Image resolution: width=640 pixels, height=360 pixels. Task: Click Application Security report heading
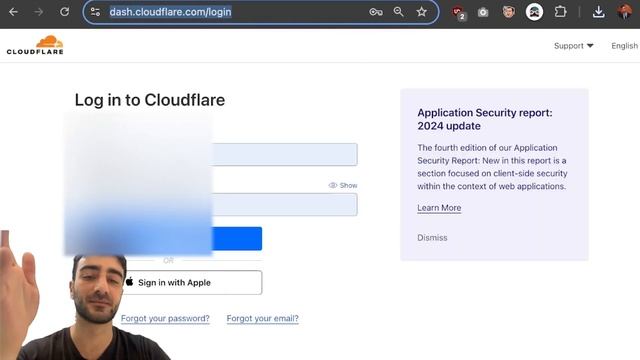[x=485, y=119]
